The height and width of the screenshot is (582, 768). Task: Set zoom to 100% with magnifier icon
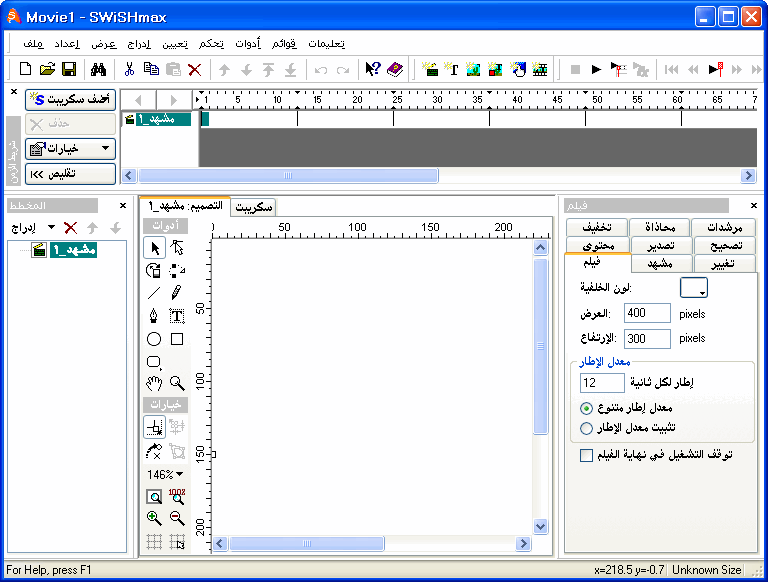coord(177,496)
